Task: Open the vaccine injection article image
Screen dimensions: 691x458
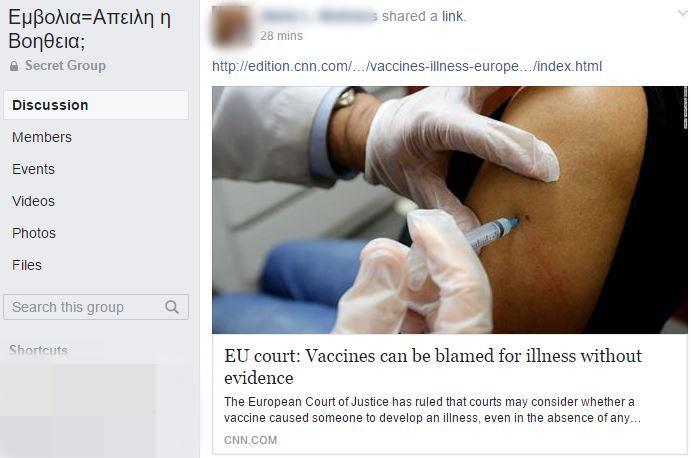Action: 450,210
